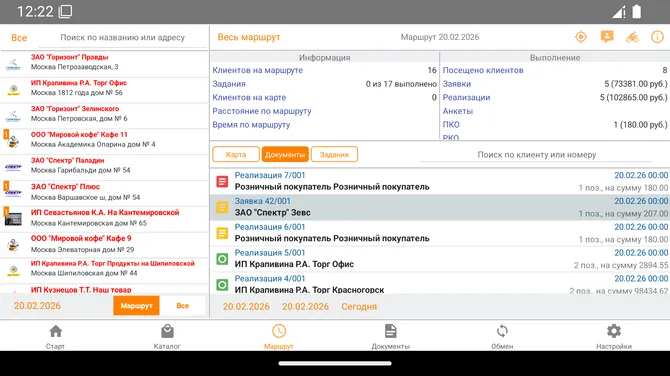The height and width of the screenshot is (376, 670).
Task: Select the Маршрут clock icon
Action: (279, 331)
